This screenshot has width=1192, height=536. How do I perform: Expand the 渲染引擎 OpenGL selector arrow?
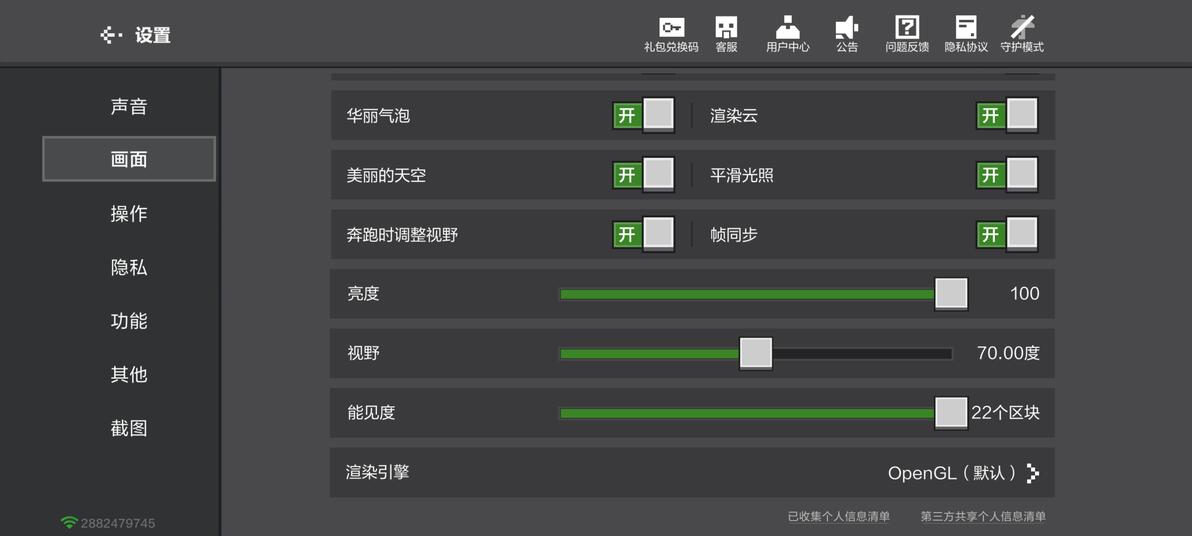pos(1032,473)
